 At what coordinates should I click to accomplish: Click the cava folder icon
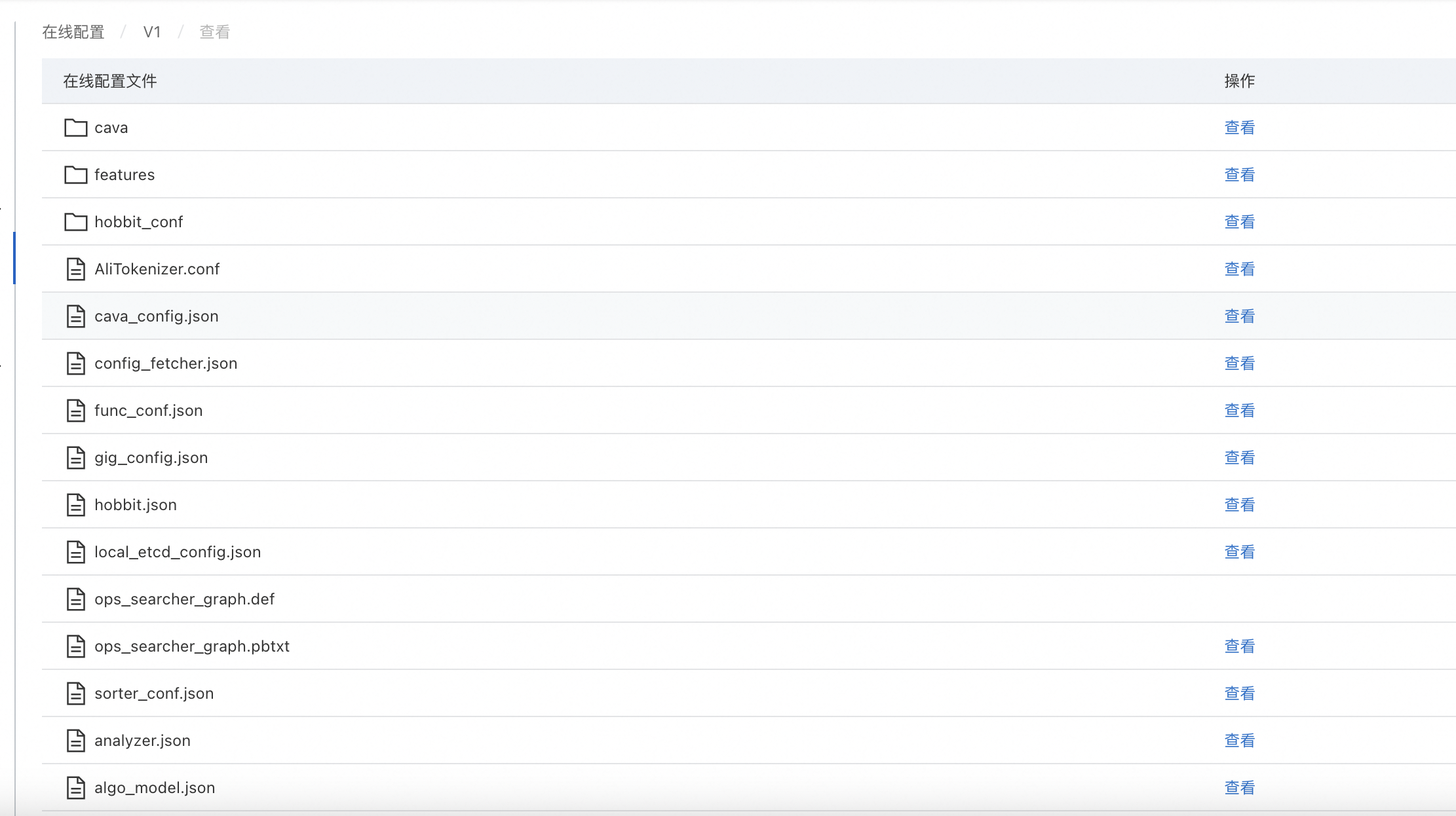coord(76,128)
